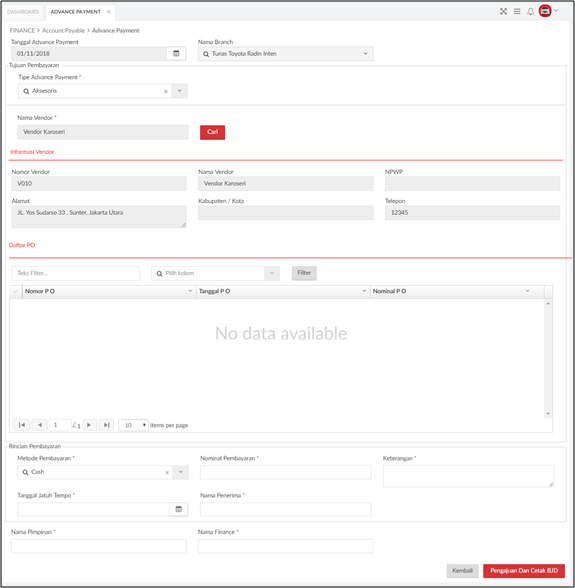The image size is (575, 588).
Task: Expand Tipe Advance Payment dropdown arrow
Action: pyautogui.click(x=180, y=91)
